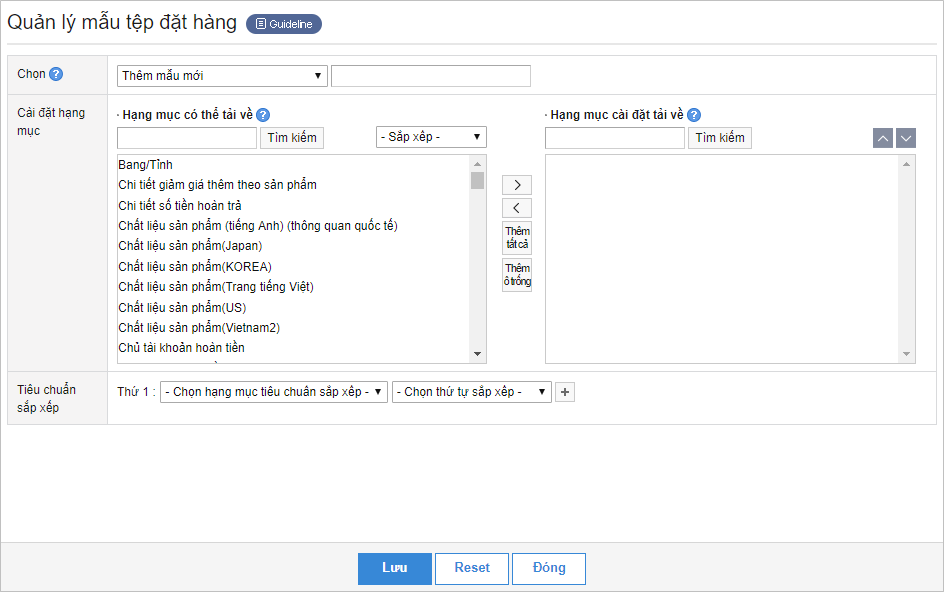Viewport: 944px width, 592px height.
Task: Click the left arrow to remove selected item
Action: tap(517, 208)
